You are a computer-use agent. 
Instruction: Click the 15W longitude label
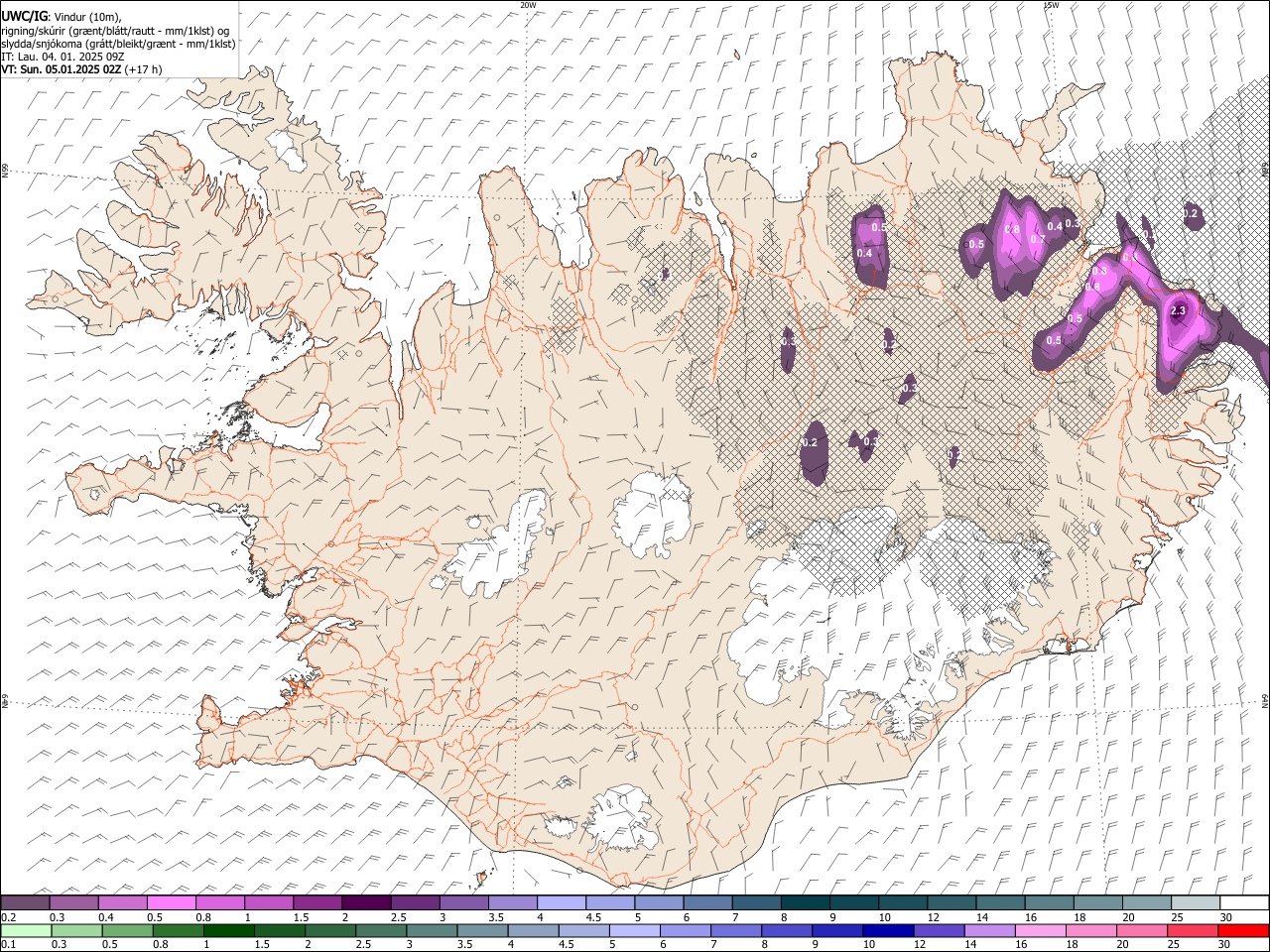click(x=1051, y=5)
